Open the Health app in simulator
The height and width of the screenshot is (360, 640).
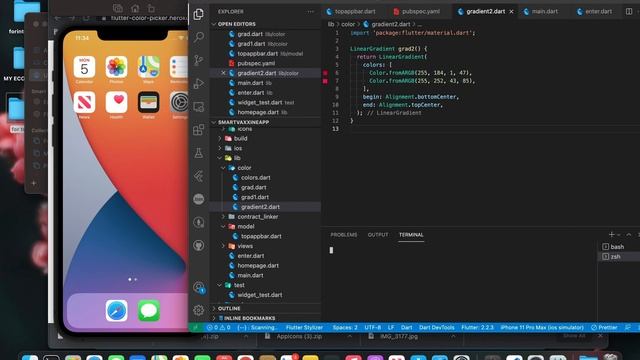tap(116, 102)
